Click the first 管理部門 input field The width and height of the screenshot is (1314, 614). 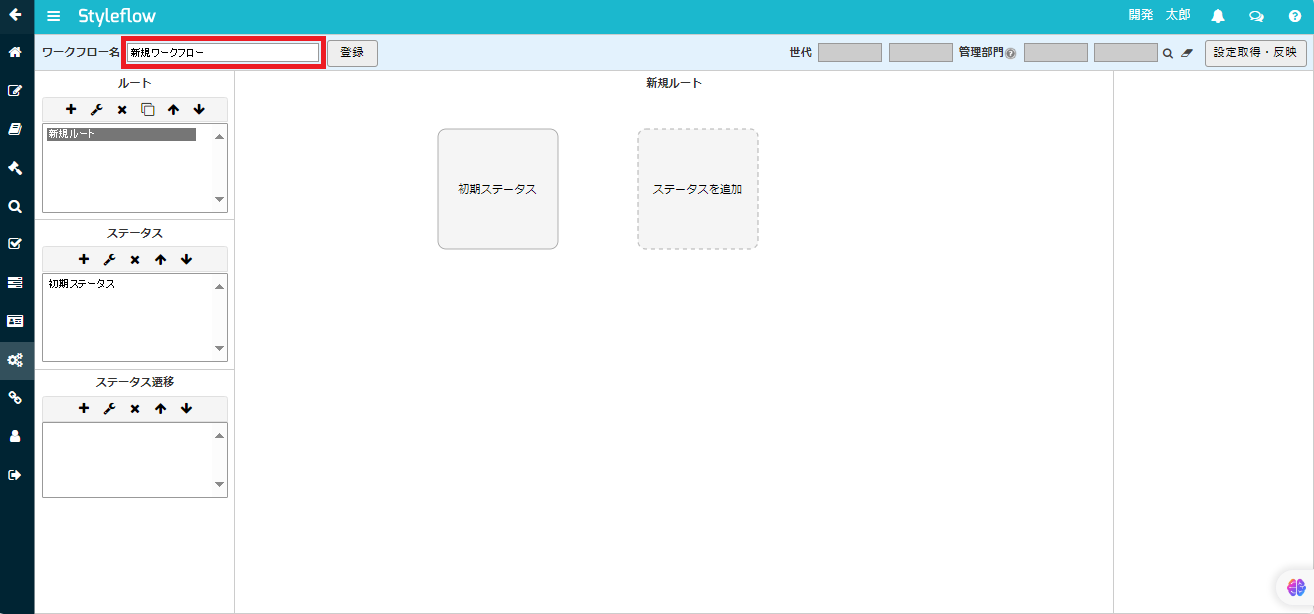(1056, 53)
